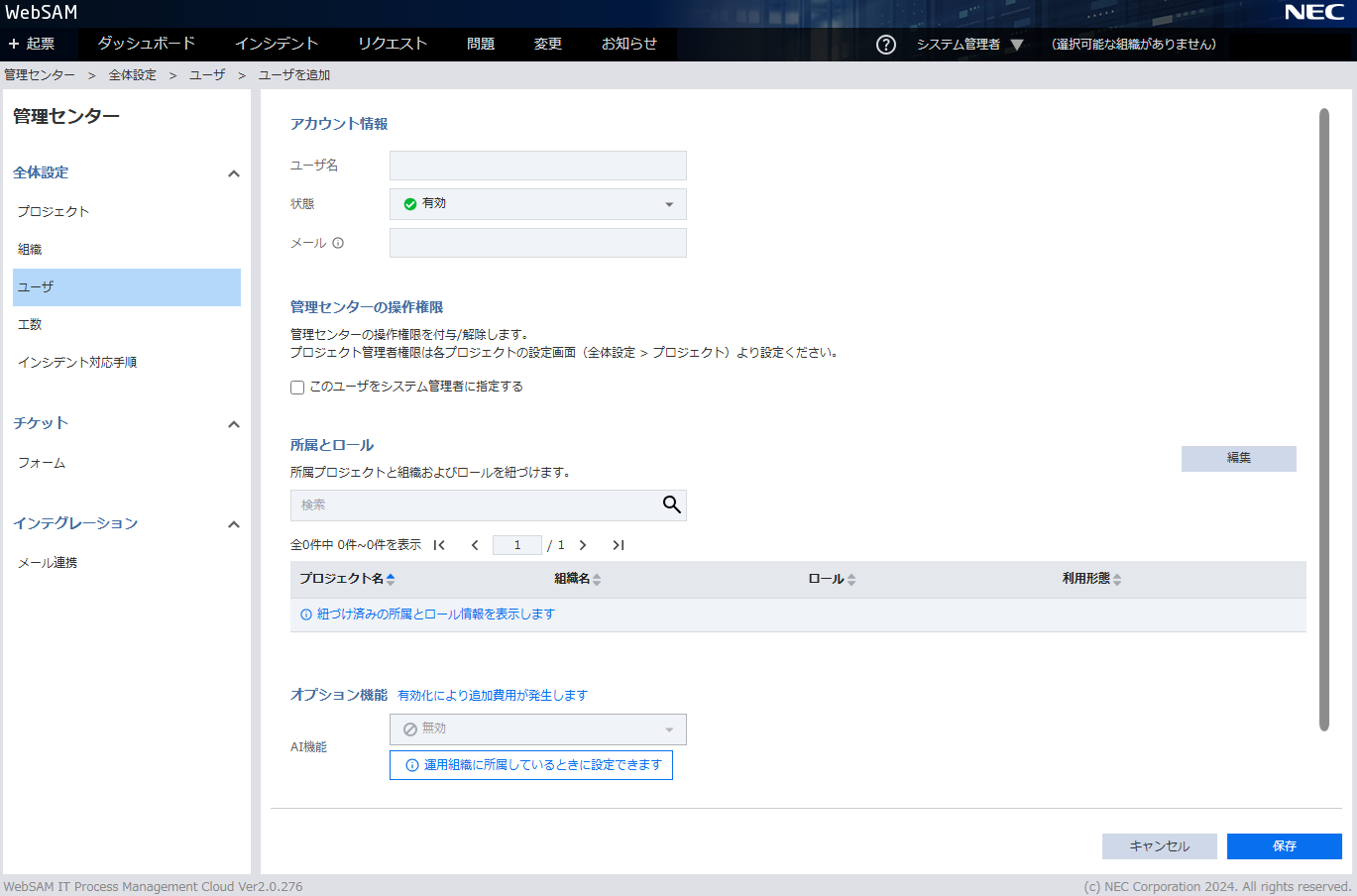Select フォーム in the sidebar

point(127,463)
